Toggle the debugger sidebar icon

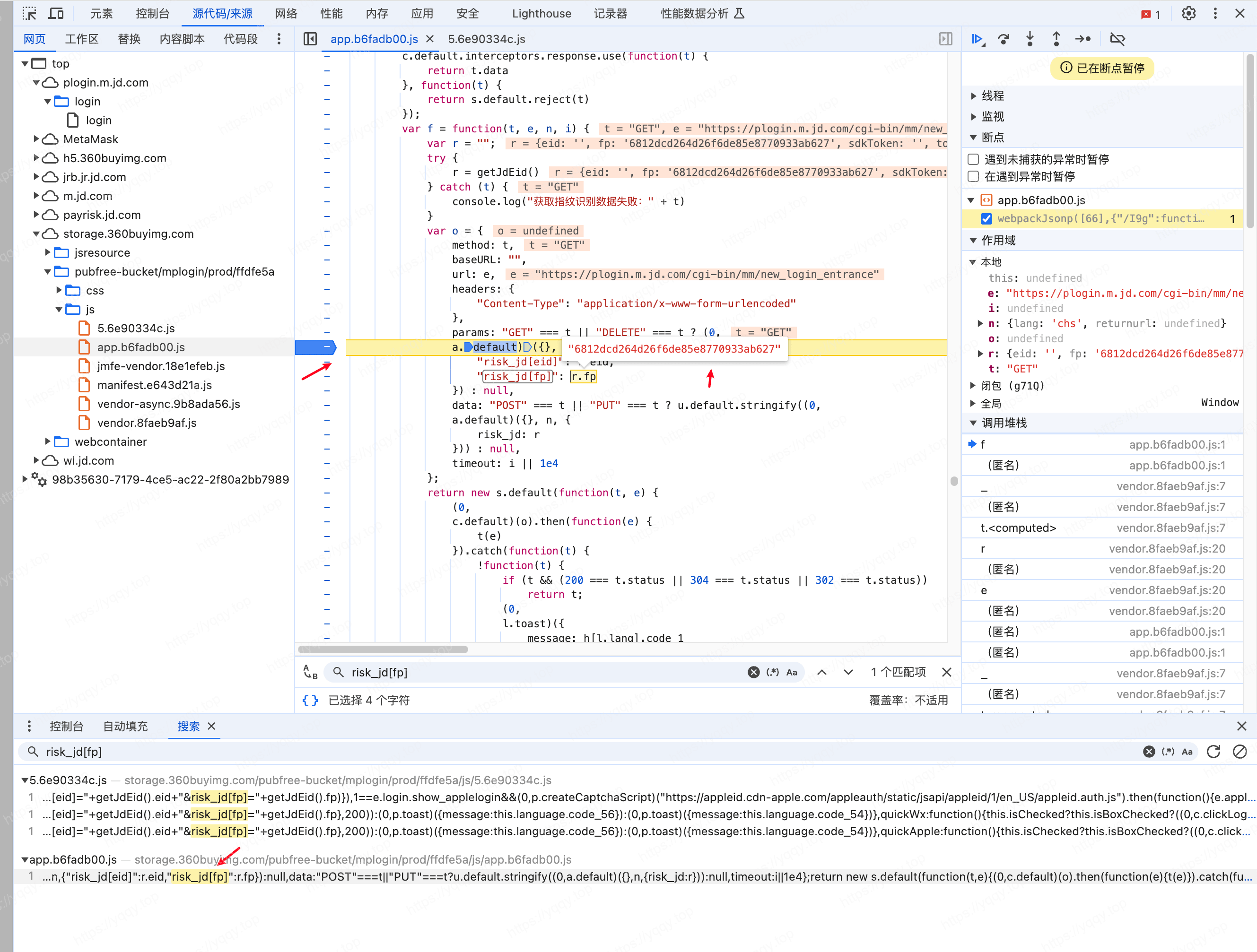(946, 39)
